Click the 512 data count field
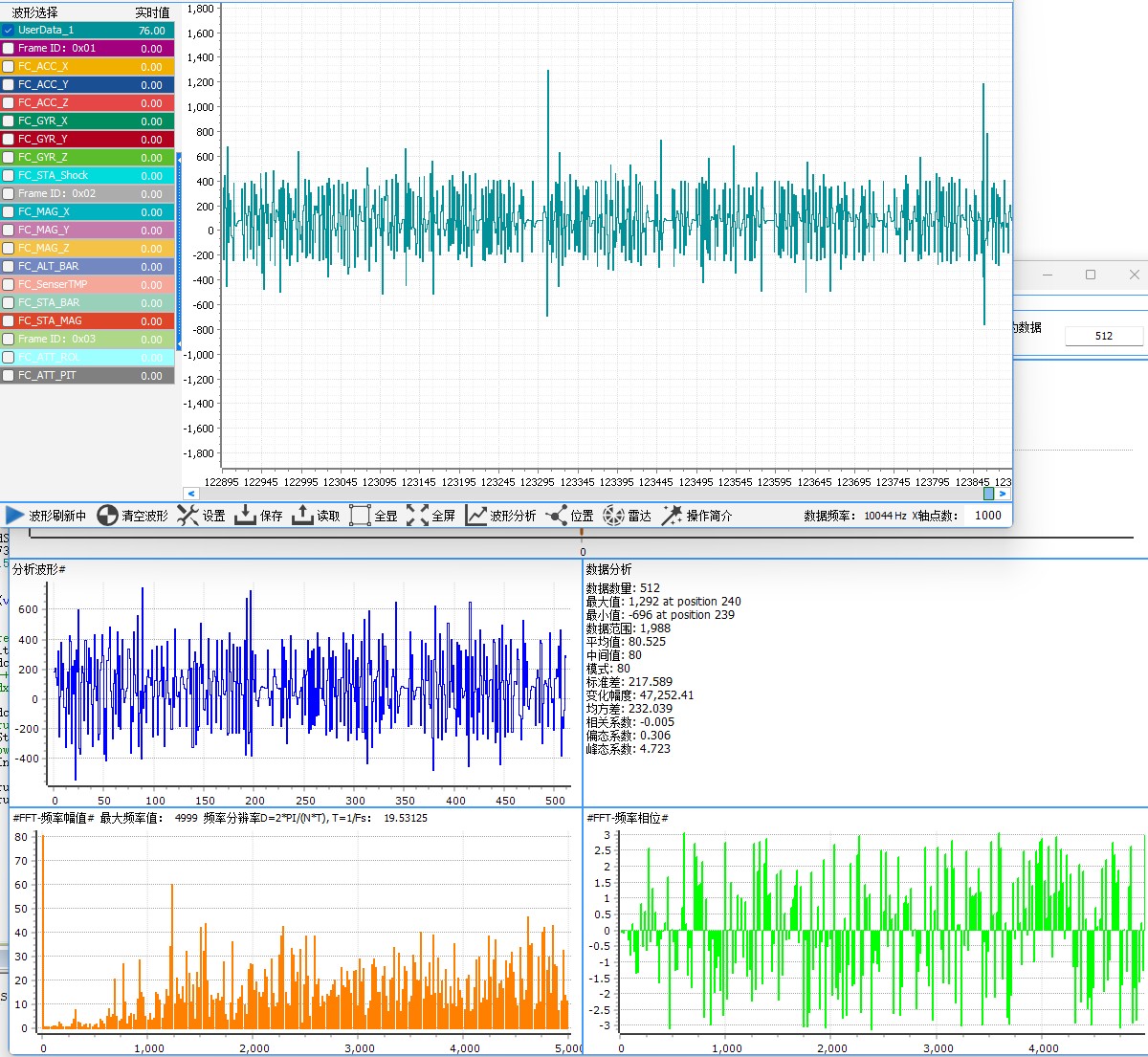This screenshot has width=1148, height=1057. point(1104,336)
